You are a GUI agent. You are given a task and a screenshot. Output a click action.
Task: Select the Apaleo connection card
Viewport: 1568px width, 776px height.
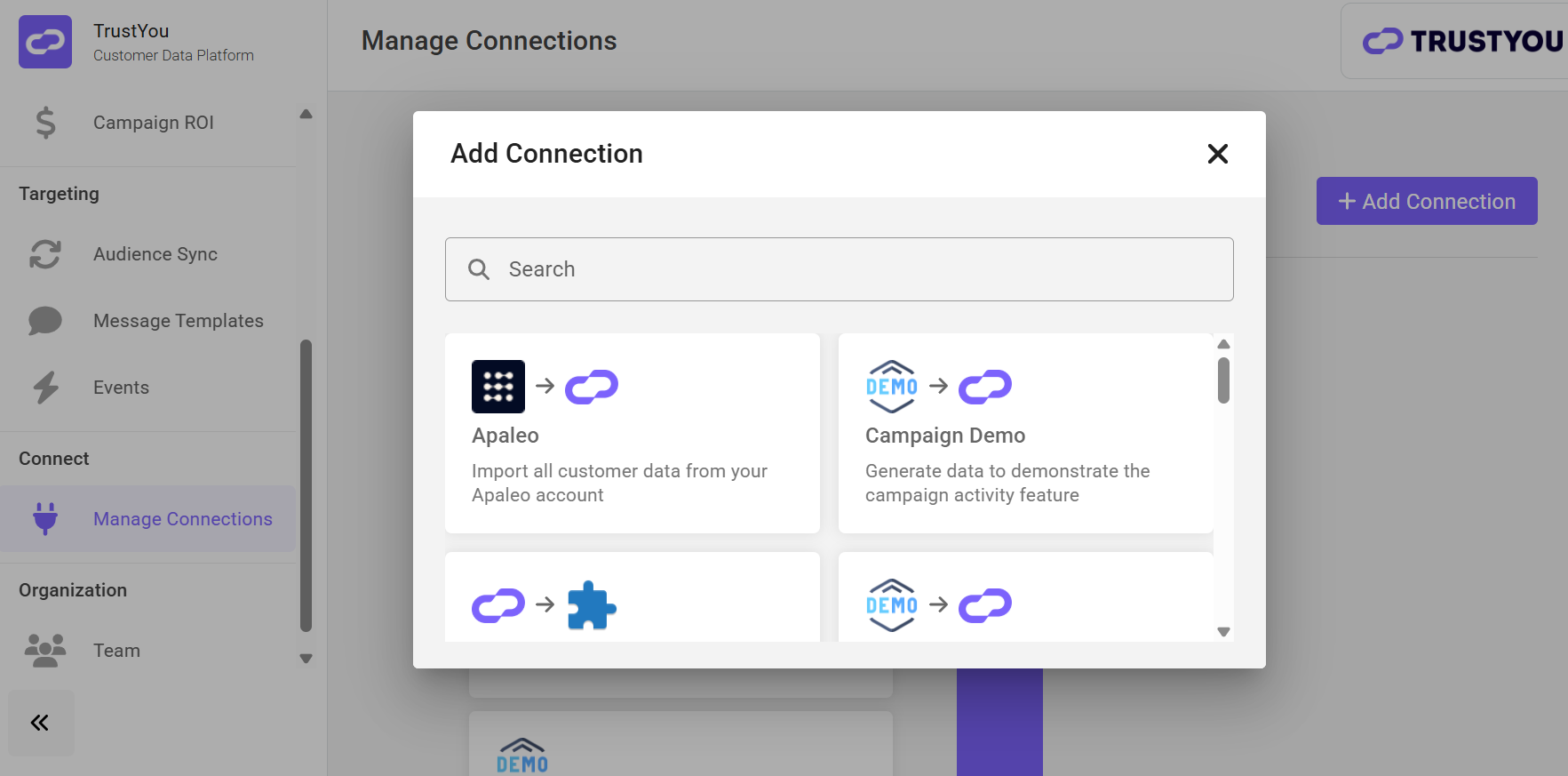click(x=633, y=434)
